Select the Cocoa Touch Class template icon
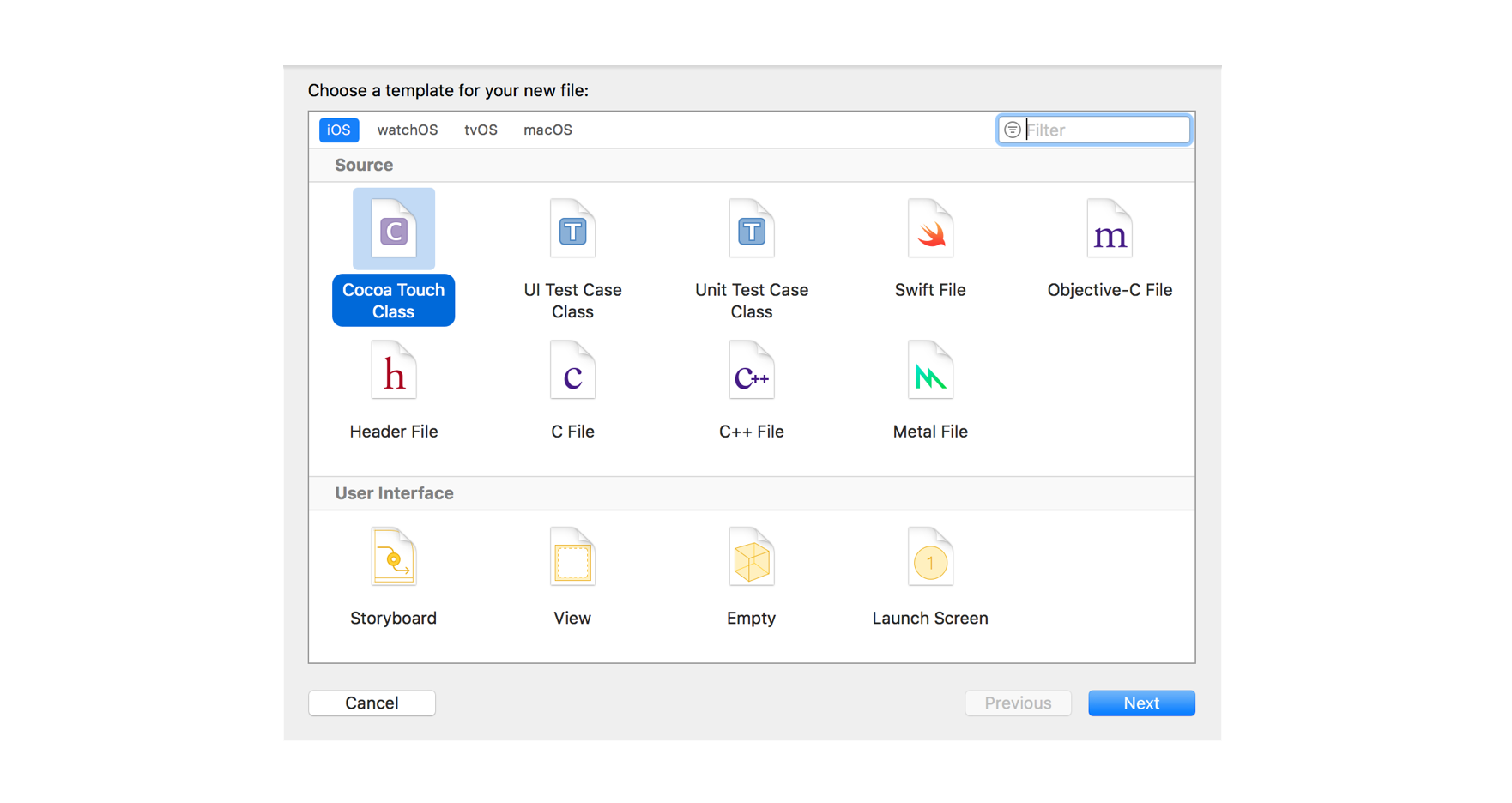1512x803 pixels. [x=394, y=228]
